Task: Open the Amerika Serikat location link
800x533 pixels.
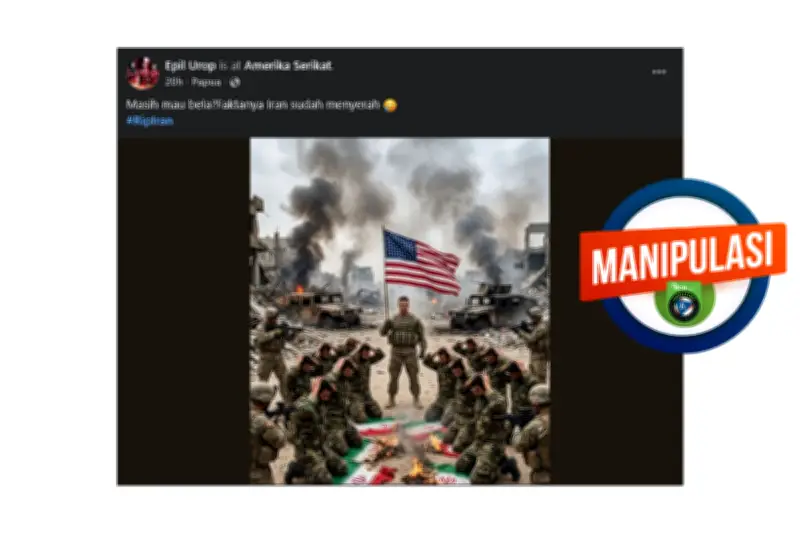Action: [288, 65]
